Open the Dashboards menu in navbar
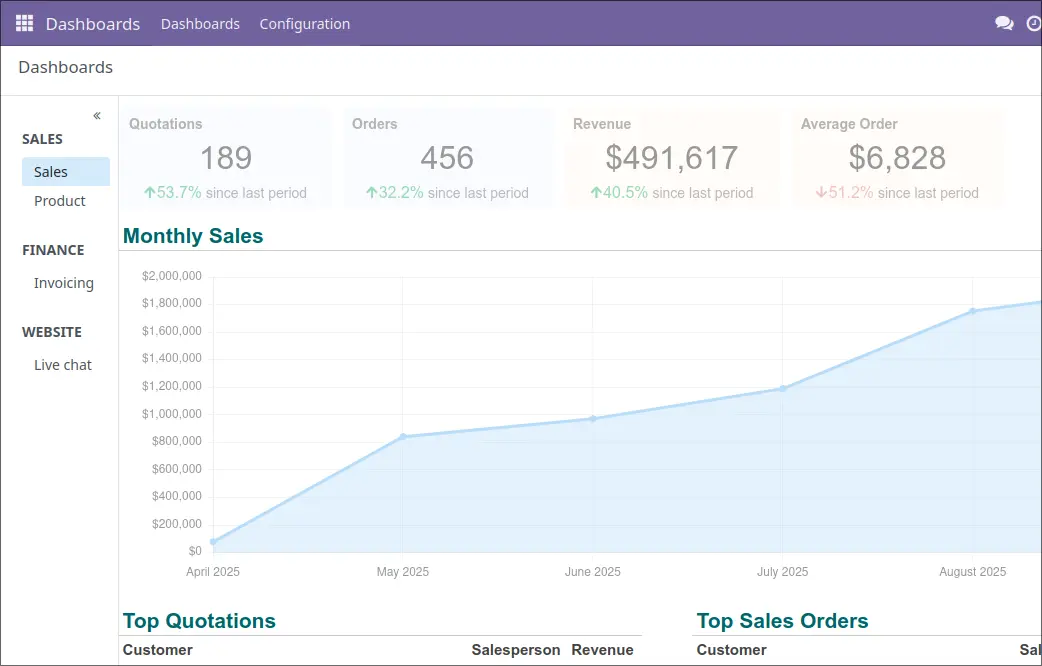 [200, 24]
